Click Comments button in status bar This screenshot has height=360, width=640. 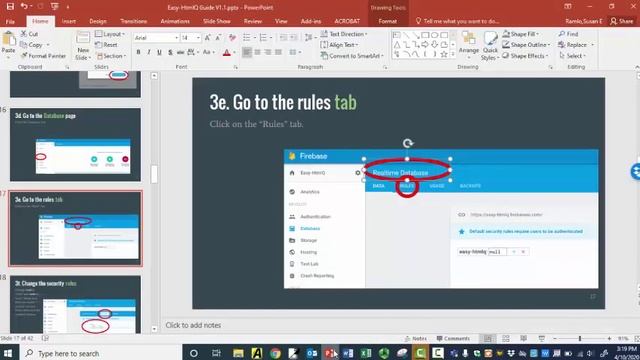[x=453, y=338]
